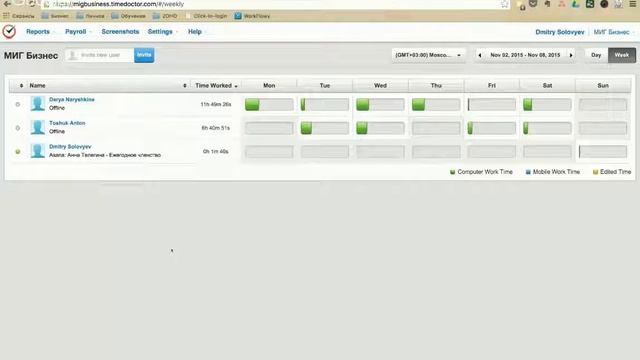Click Dmitry Solovyev's avatar in the table
Screen dimensions: 640x360
coord(38,151)
